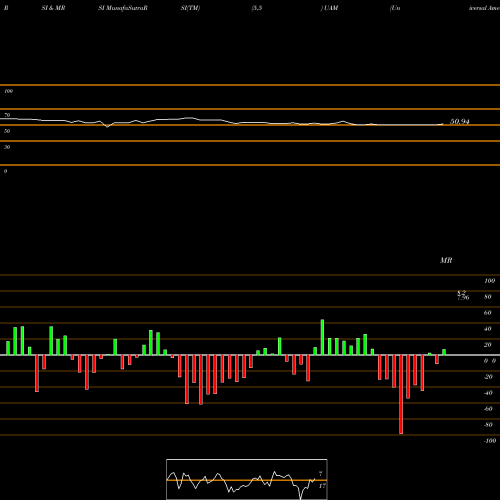The image size is (500, 500).
Task: Click the MR axis label 100 on the right
Action: click(x=489, y=281)
